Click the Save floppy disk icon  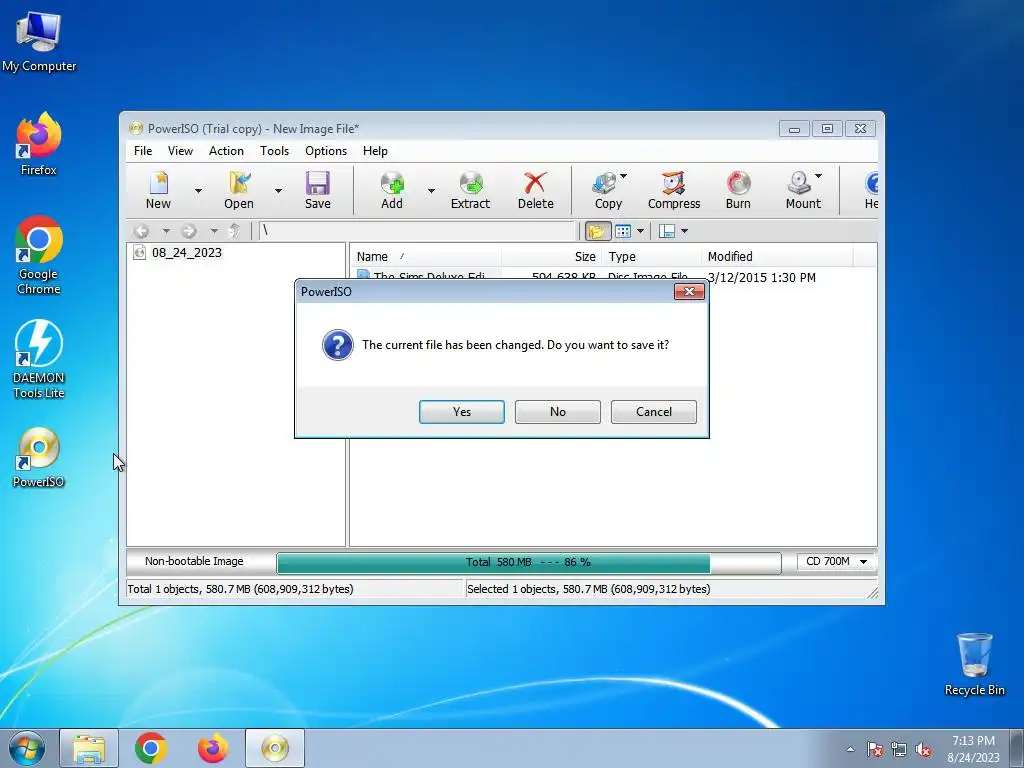[317, 184]
